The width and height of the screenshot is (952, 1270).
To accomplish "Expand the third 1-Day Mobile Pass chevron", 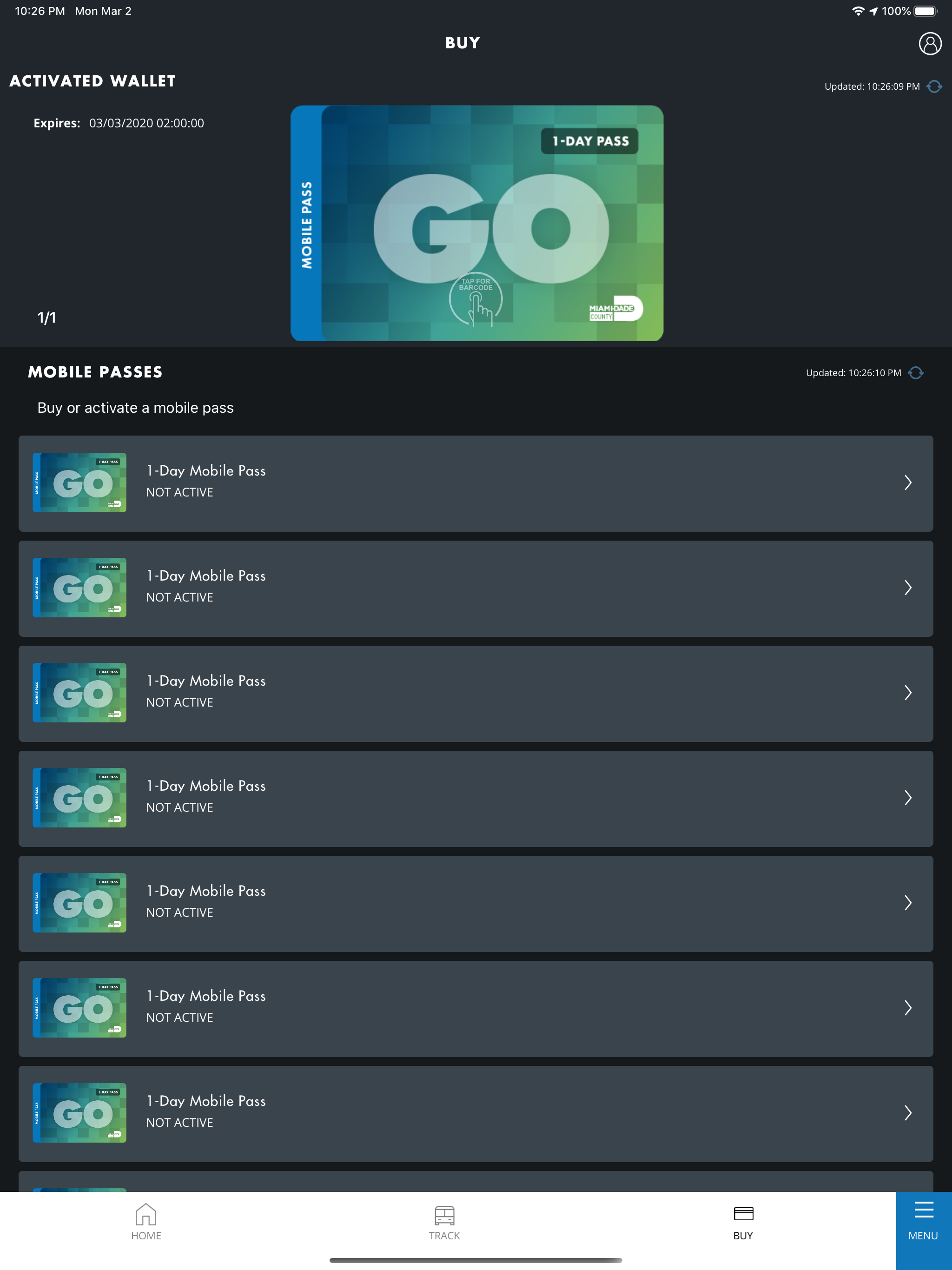I will [x=908, y=693].
